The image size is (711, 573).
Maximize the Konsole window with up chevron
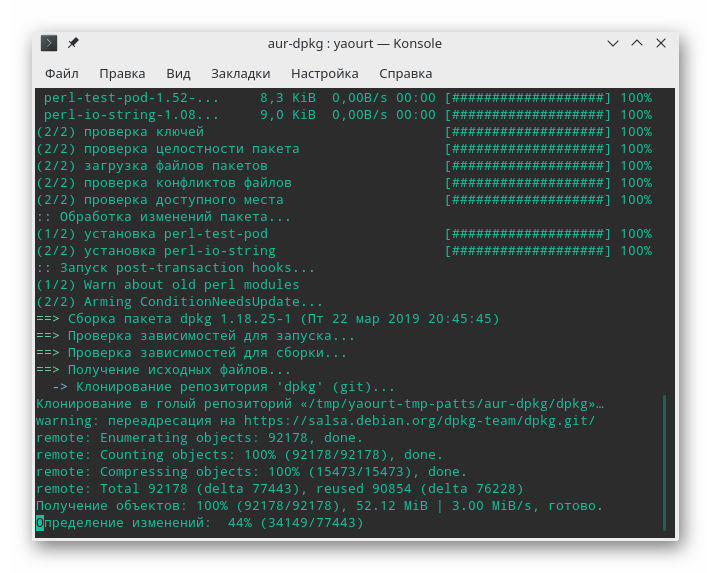point(637,44)
